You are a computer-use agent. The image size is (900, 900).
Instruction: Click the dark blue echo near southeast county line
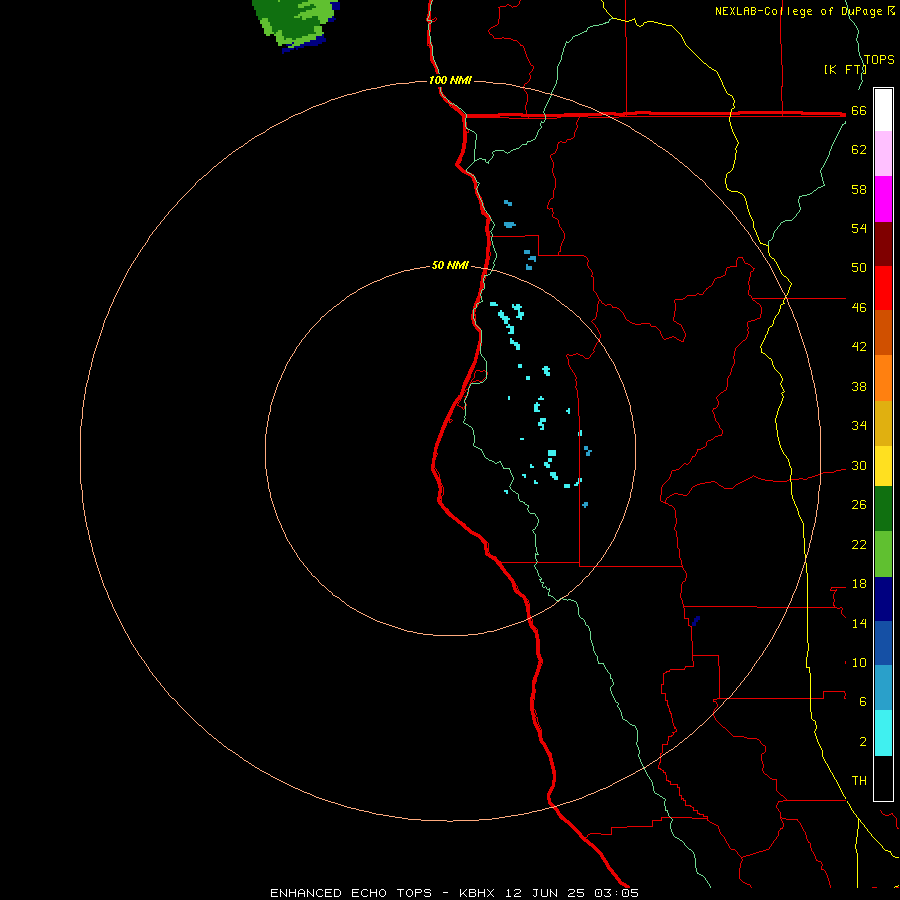coord(696,620)
